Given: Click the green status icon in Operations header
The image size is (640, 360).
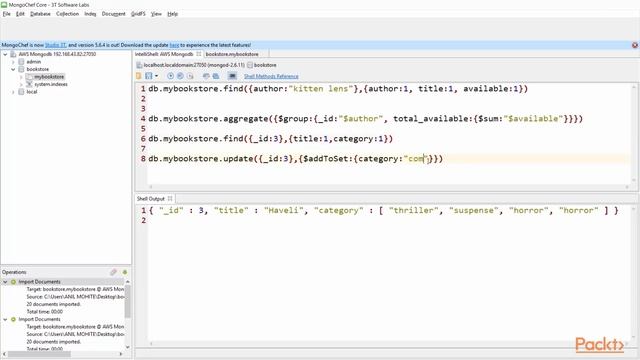Looking at the screenshot, I should [125, 272].
